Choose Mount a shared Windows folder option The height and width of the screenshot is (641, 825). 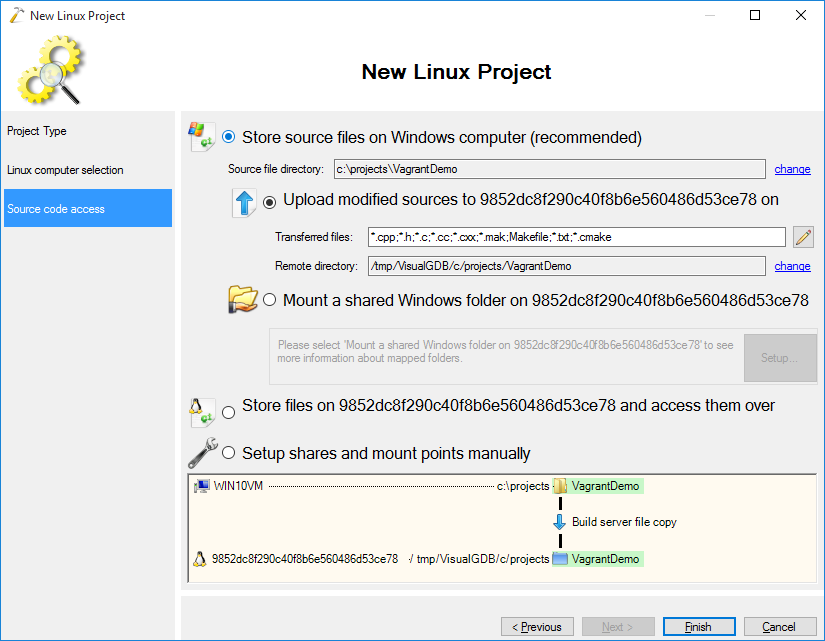(x=270, y=300)
